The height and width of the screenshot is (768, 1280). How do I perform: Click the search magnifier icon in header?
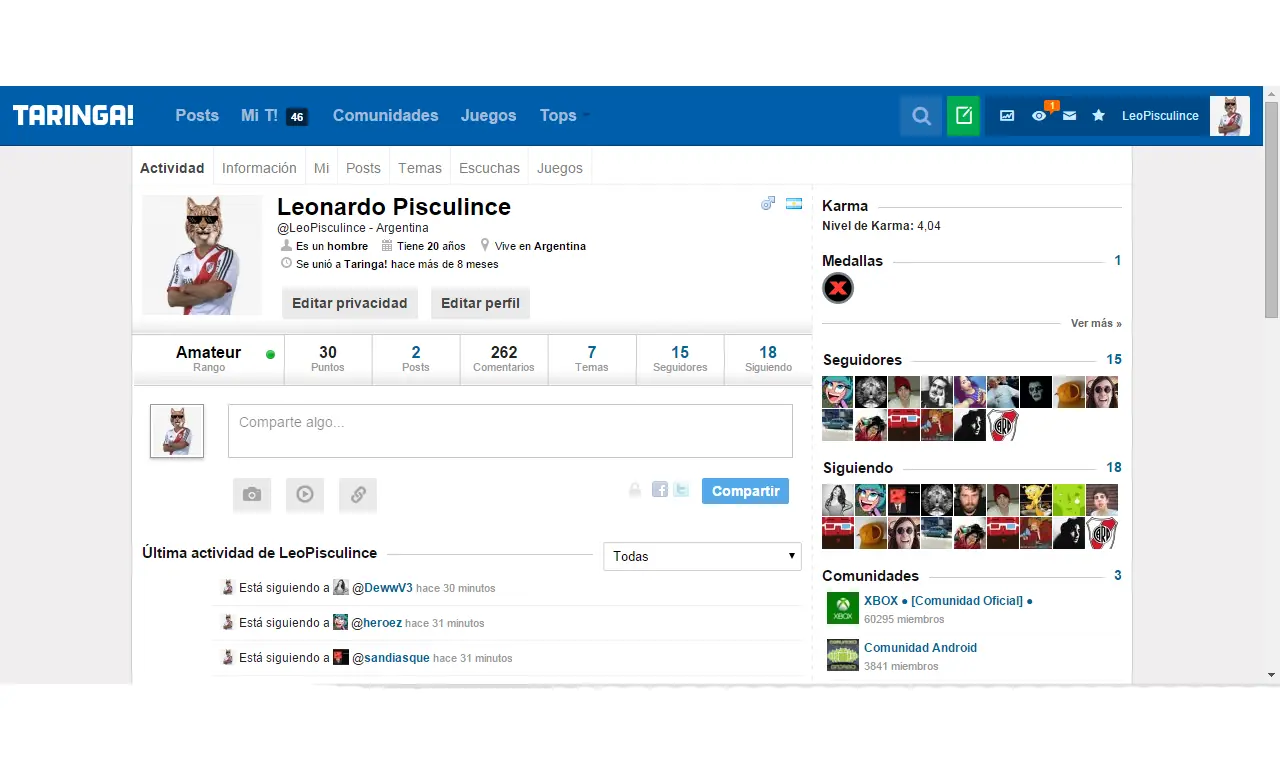coord(921,116)
